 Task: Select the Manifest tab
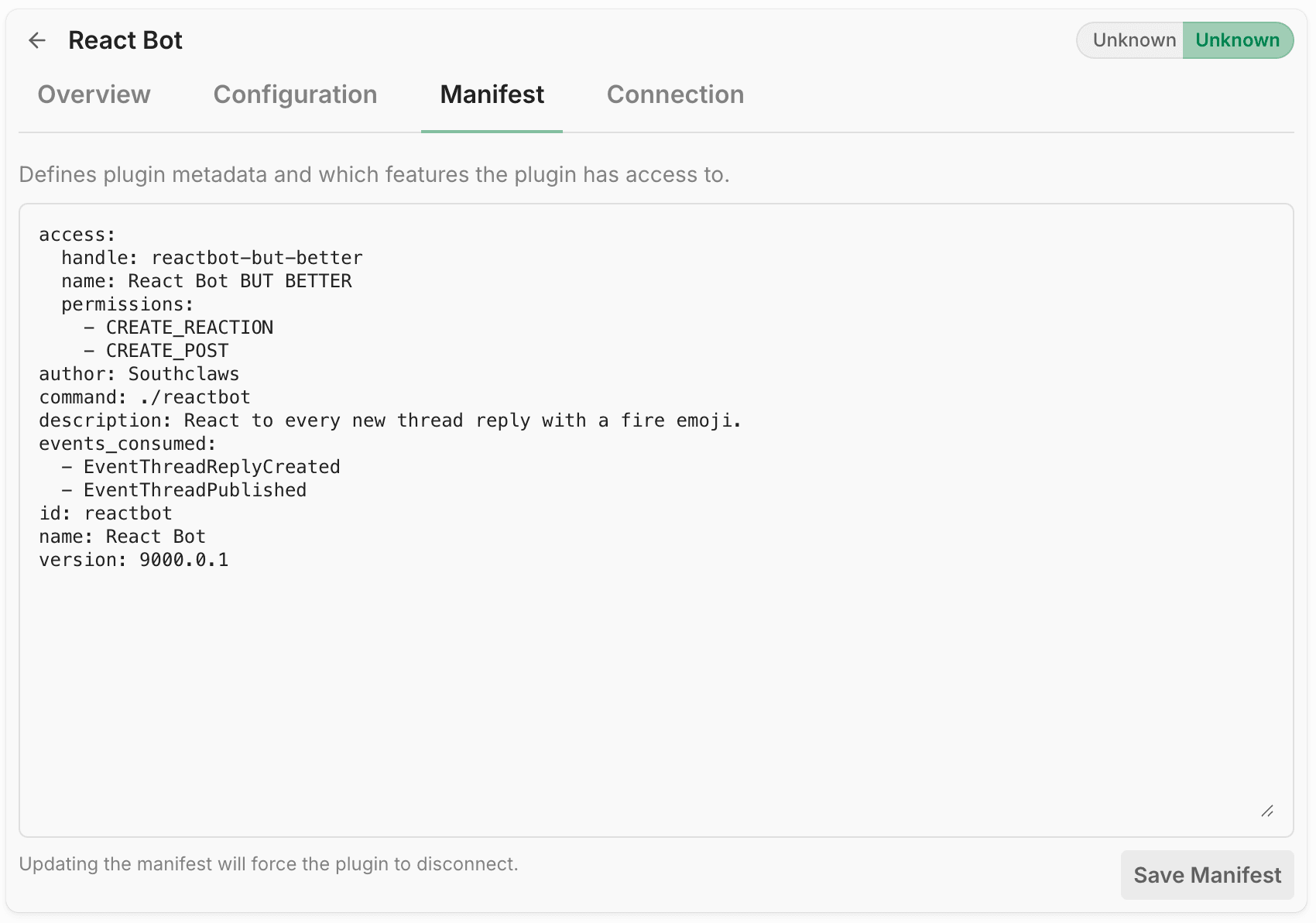coord(492,94)
